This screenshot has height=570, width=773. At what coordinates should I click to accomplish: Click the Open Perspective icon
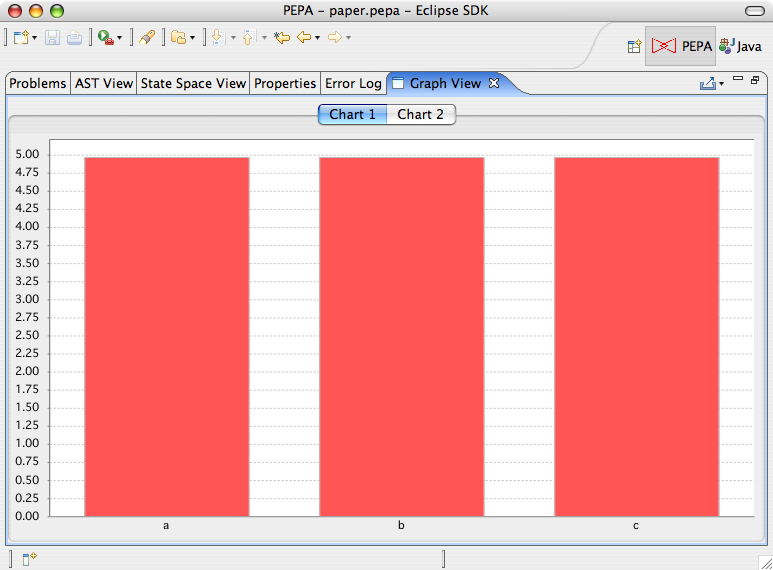click(x=634, y=46)
